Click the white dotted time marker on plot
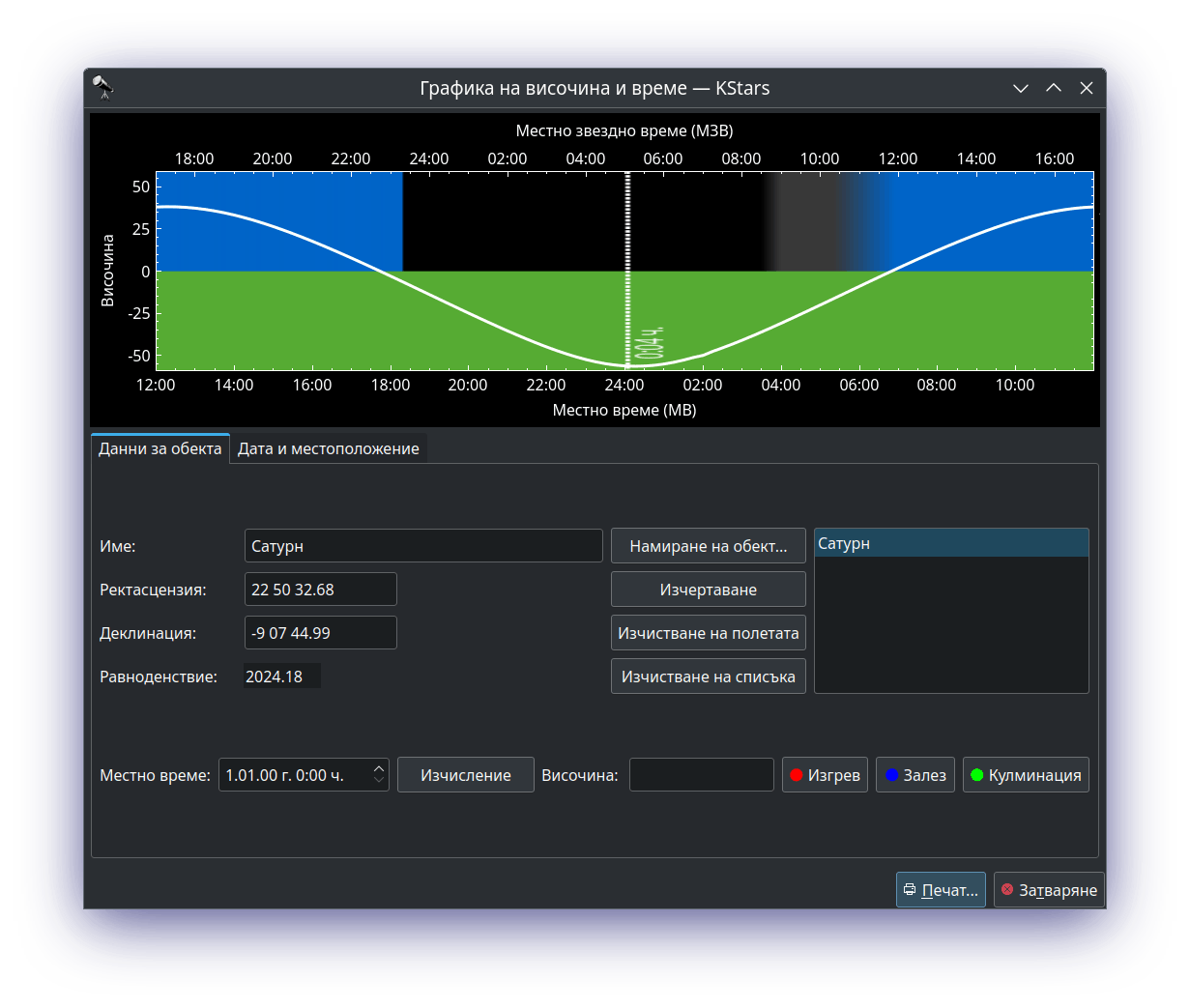This screenshot has width=1190, height=1008. 627,271
